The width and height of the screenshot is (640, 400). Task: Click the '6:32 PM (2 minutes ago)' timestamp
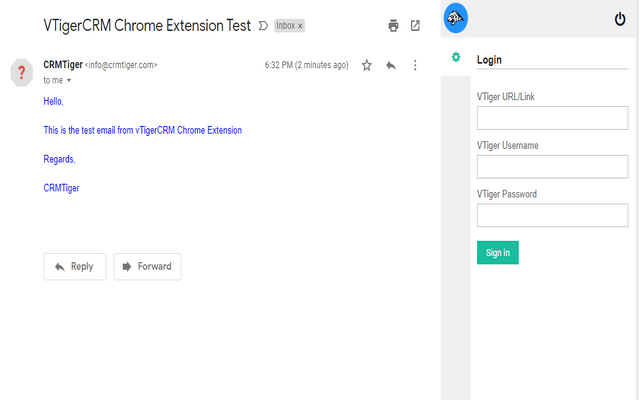(x=307, y=65)
